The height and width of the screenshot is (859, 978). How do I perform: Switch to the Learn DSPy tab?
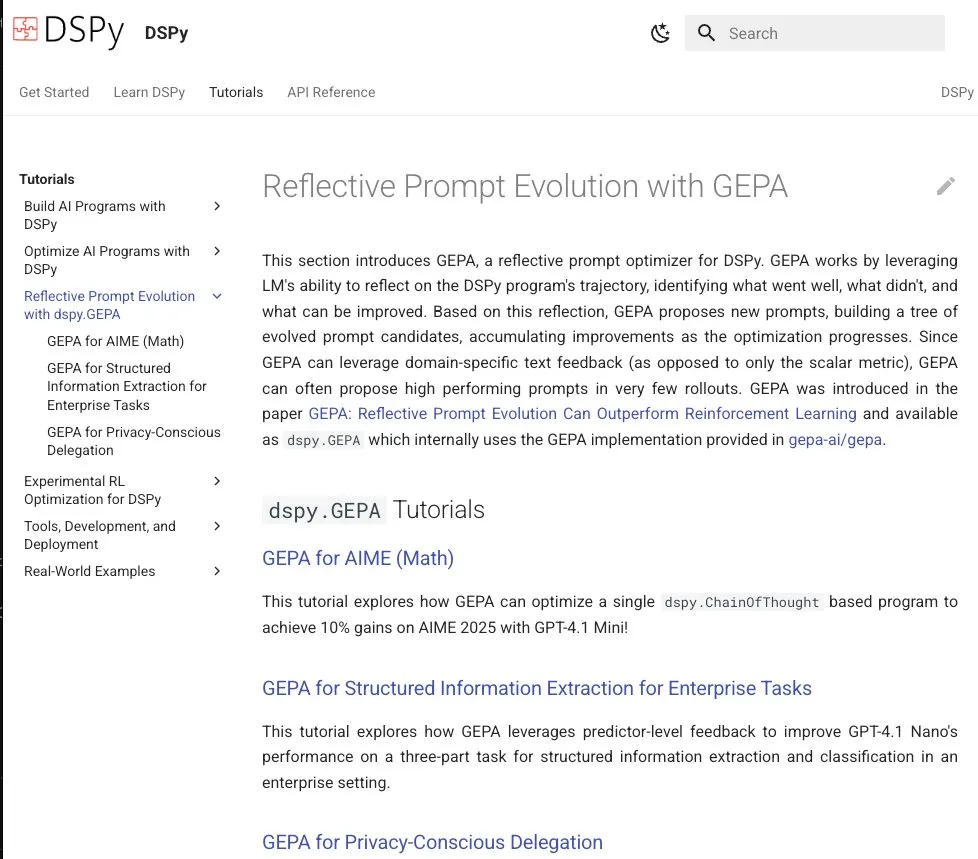(x=149, y=92)
